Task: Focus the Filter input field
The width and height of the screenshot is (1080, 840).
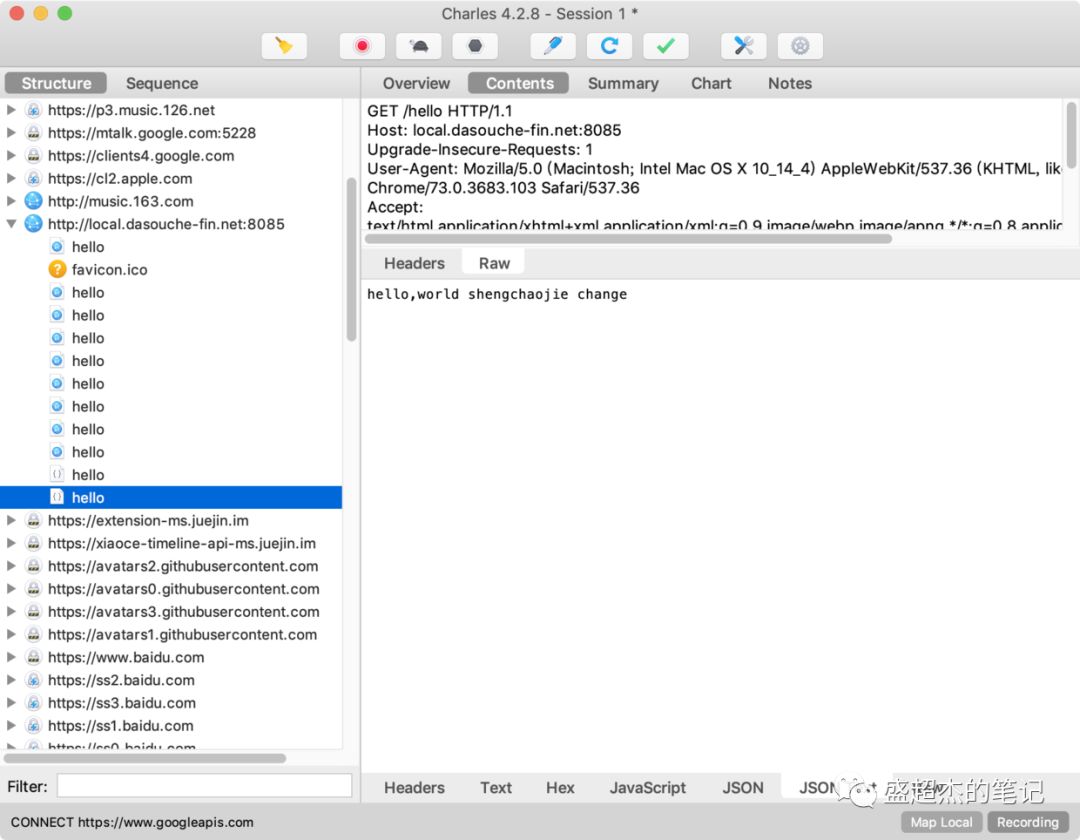Action: 205,786
